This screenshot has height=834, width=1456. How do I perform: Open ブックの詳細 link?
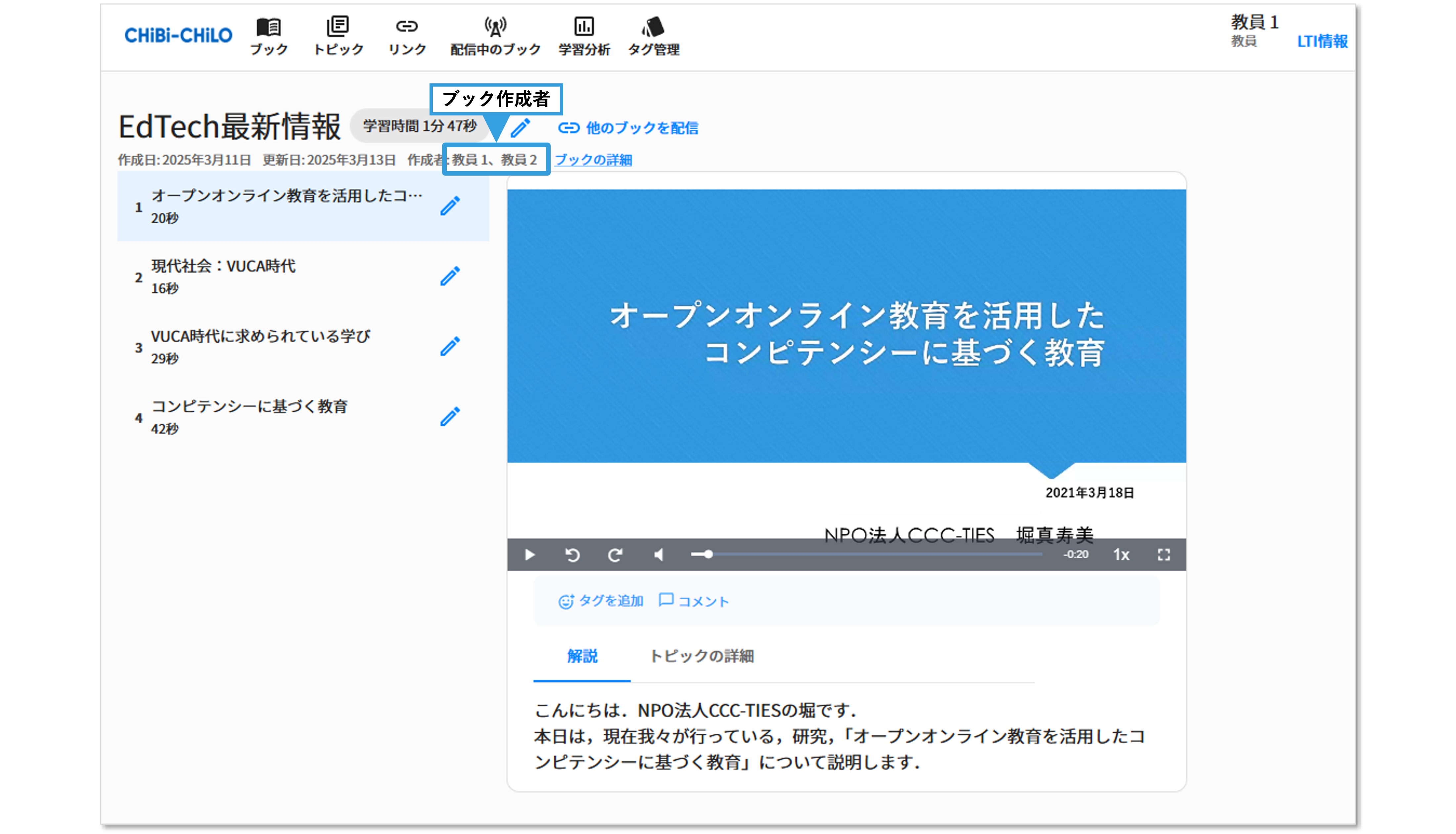click(x=593, y=160)
